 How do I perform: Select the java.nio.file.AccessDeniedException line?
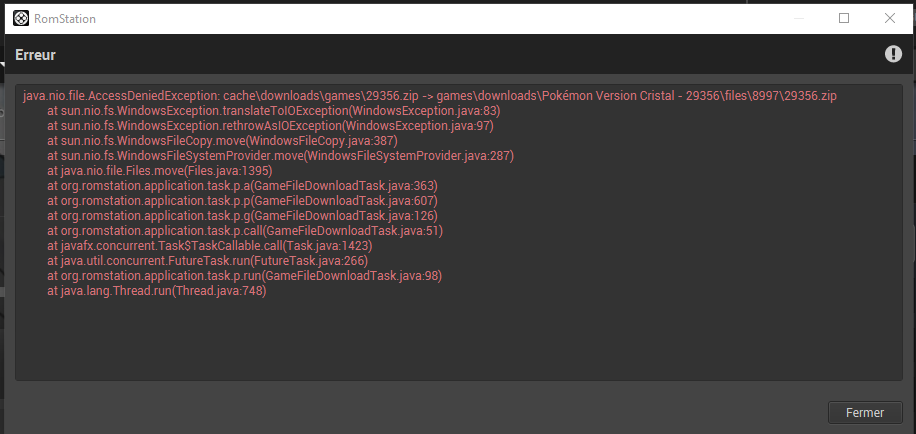[430, 96]
